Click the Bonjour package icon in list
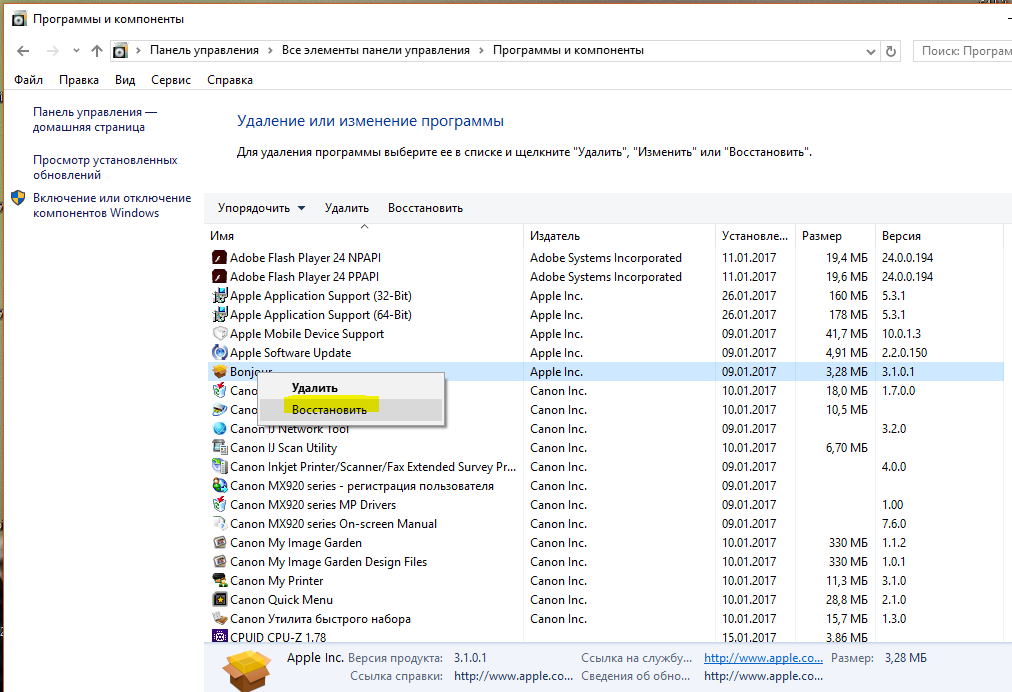1012x692 pixels. pos(219,372)
